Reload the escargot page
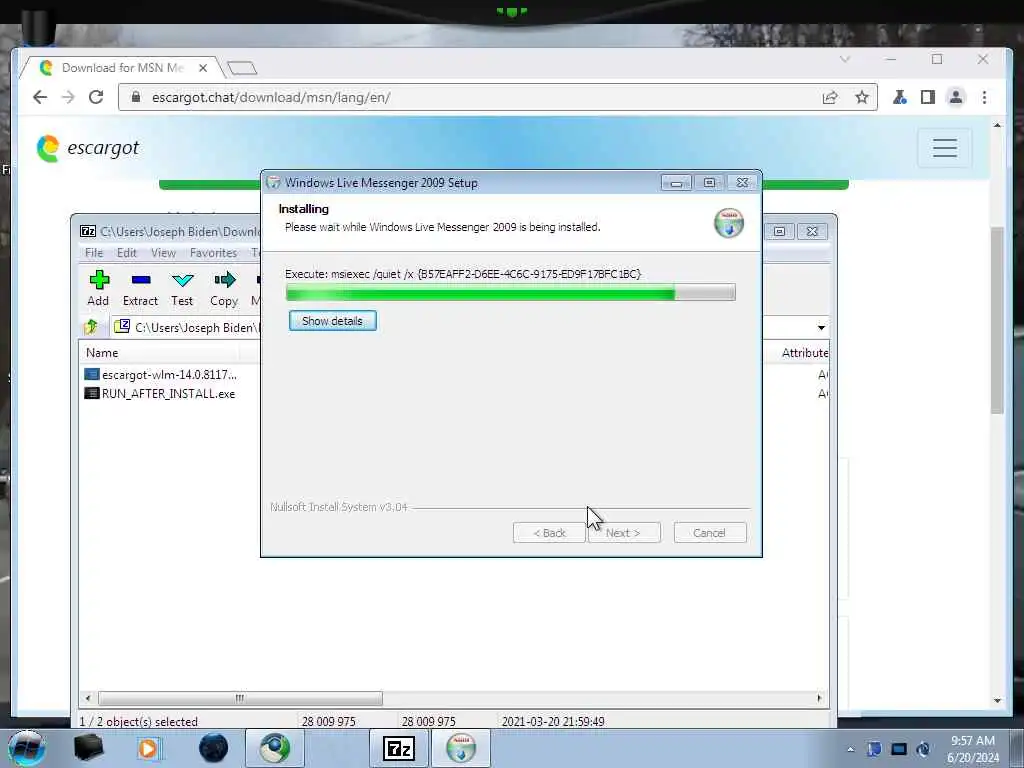 96,97
